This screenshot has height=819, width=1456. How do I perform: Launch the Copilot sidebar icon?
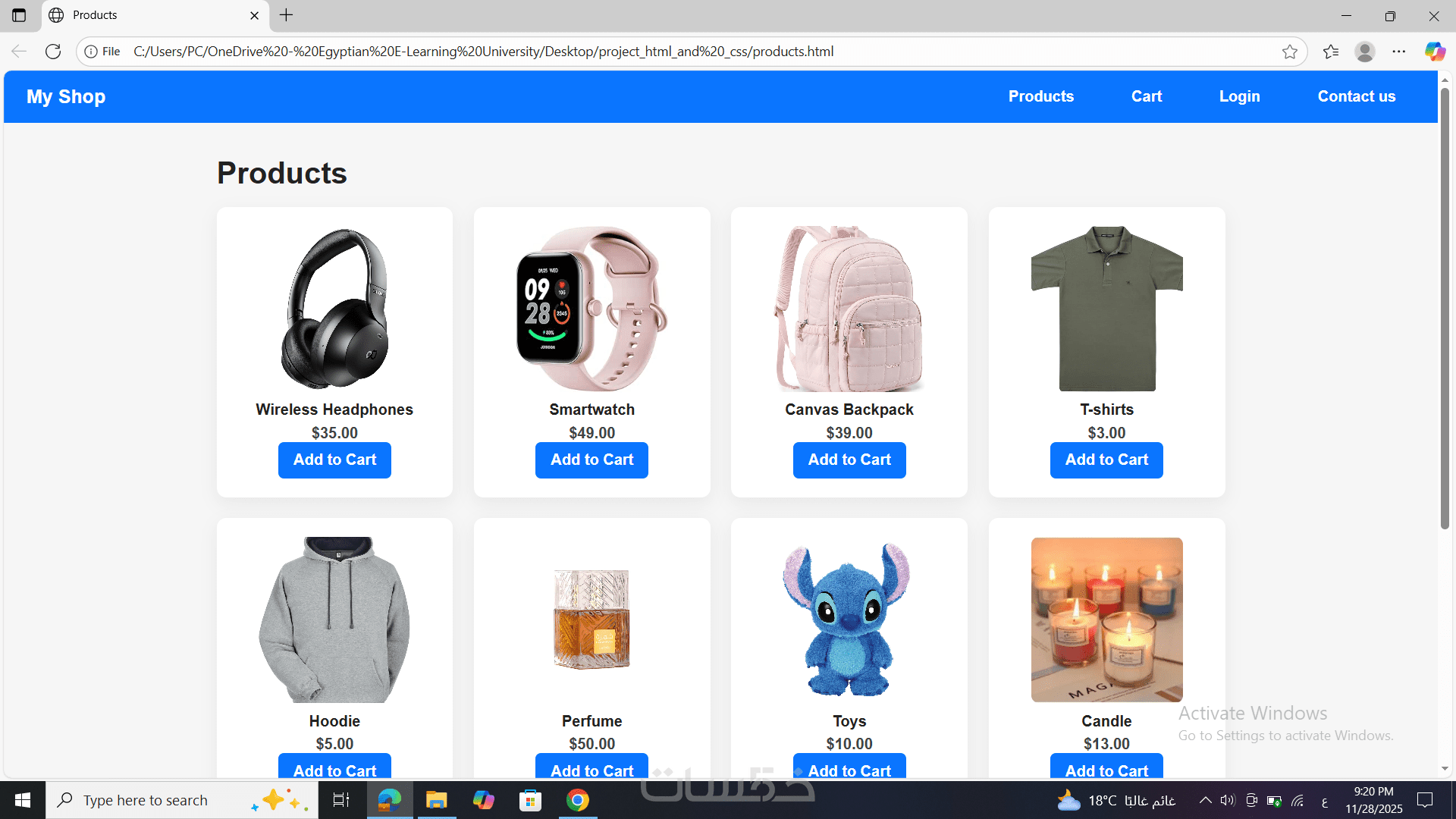tap(1435, 52)
